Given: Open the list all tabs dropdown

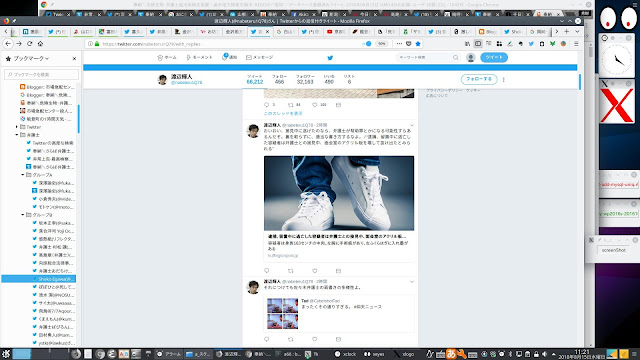Looking at the screenshot, I should tap(577, 31).
